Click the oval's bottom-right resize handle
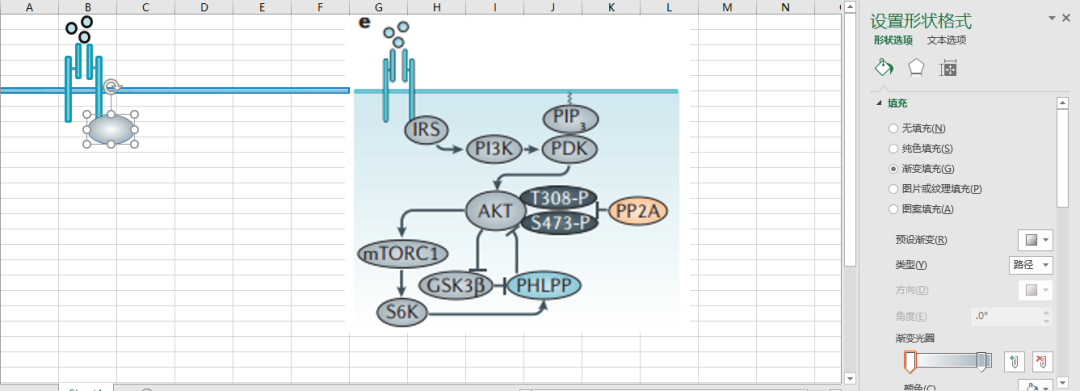 (x=134, y=145)
